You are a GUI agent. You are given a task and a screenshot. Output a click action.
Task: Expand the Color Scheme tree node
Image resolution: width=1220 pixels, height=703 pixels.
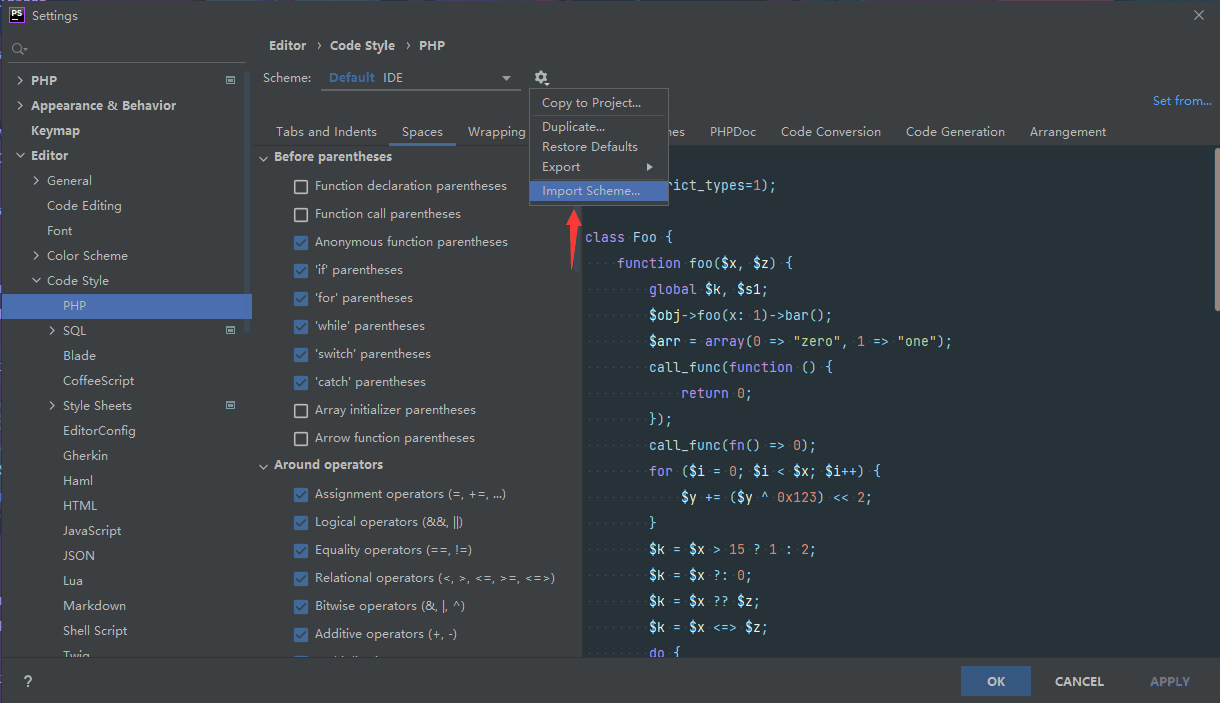[36, 255]
